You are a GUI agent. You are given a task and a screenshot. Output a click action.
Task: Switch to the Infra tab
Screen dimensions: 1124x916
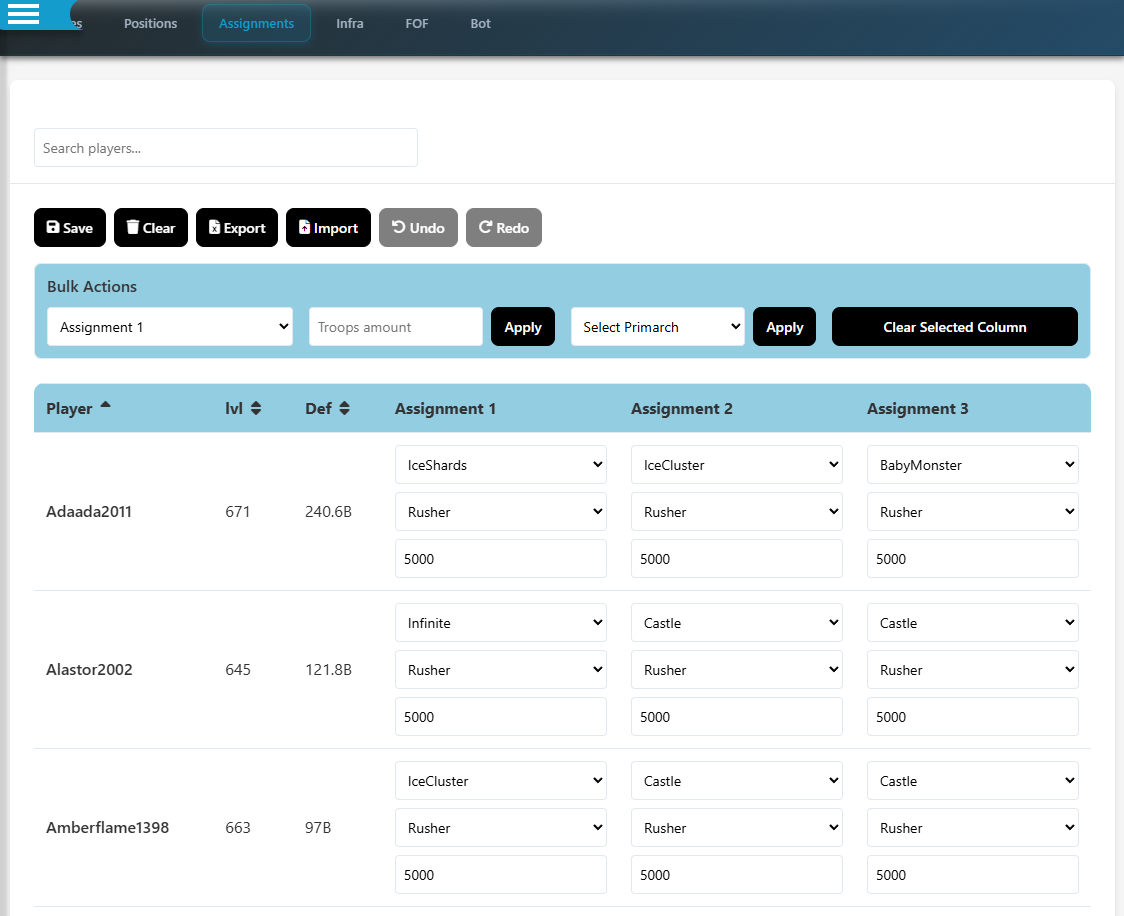click(x=349, y=24)
